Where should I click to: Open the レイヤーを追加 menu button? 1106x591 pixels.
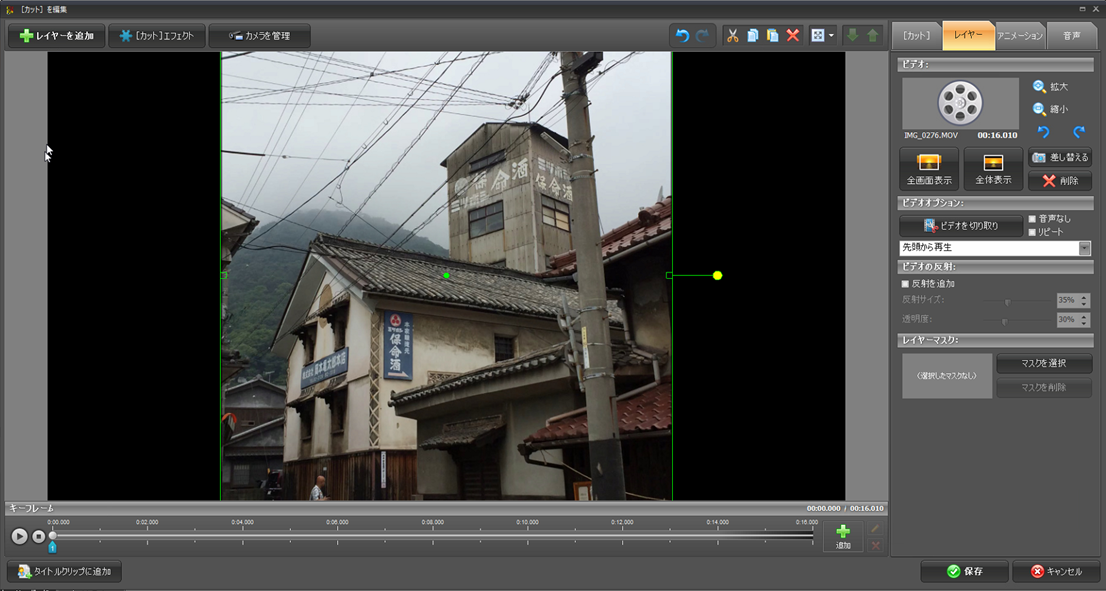(56, 36)
